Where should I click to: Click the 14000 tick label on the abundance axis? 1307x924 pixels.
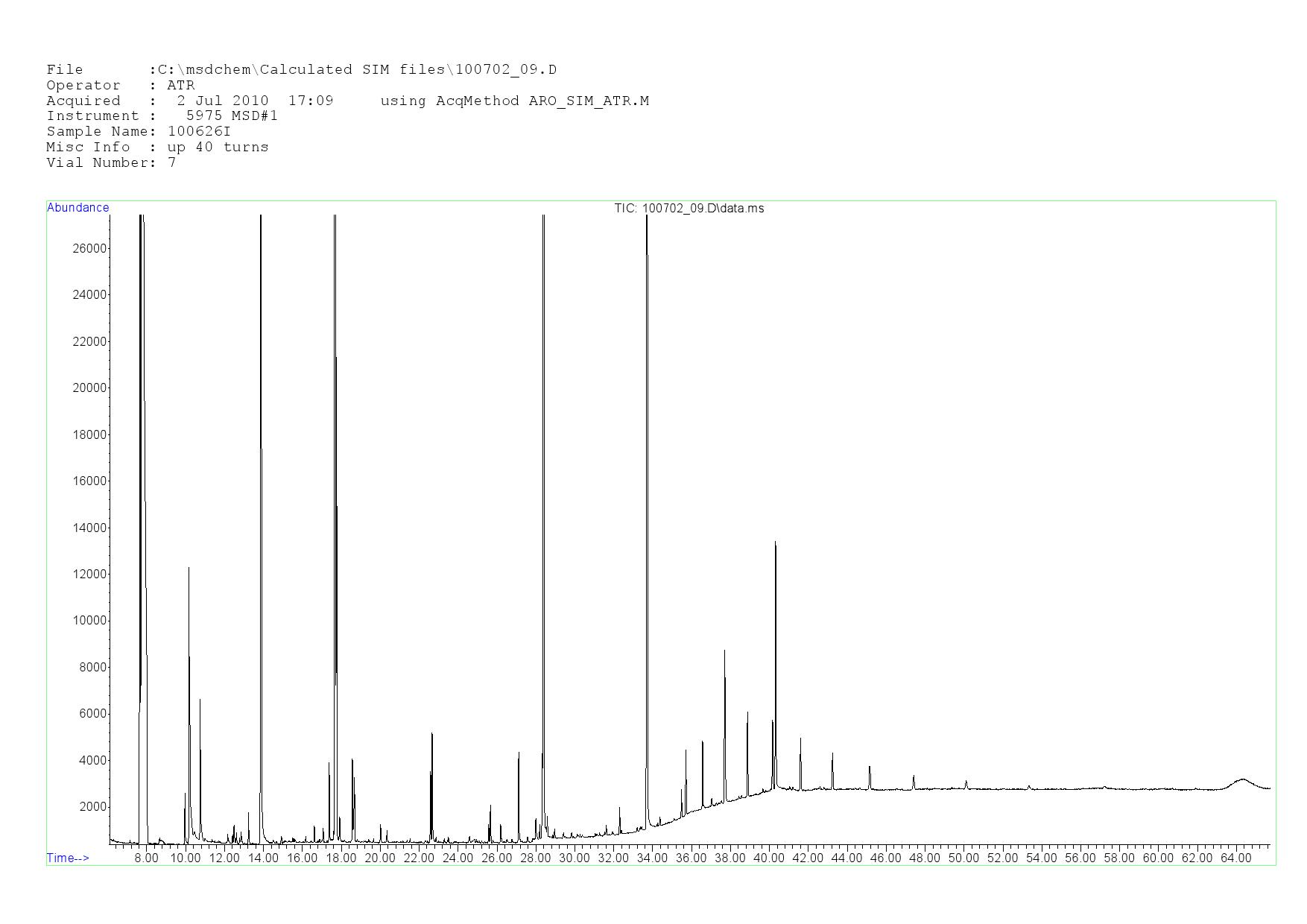[x=89, y=528]
